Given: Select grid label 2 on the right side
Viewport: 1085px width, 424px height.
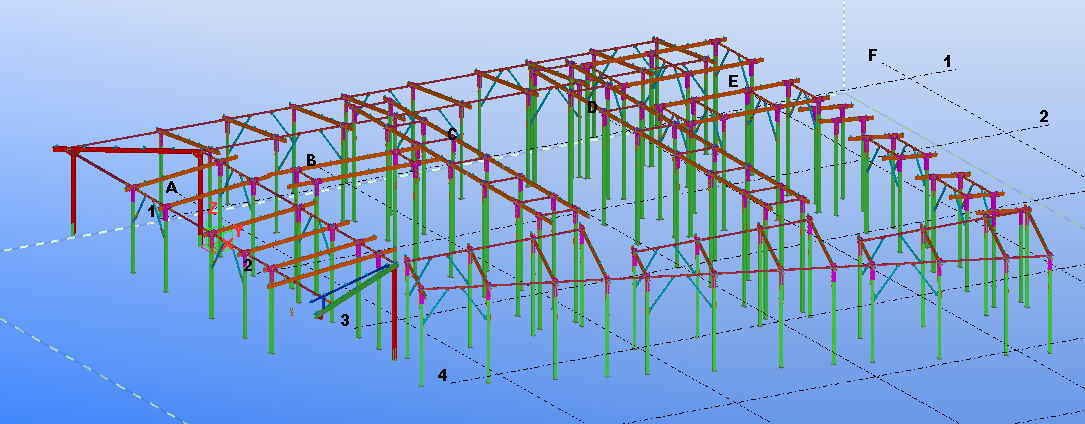Looking at the screenshot, I should tap(1043, 116).
